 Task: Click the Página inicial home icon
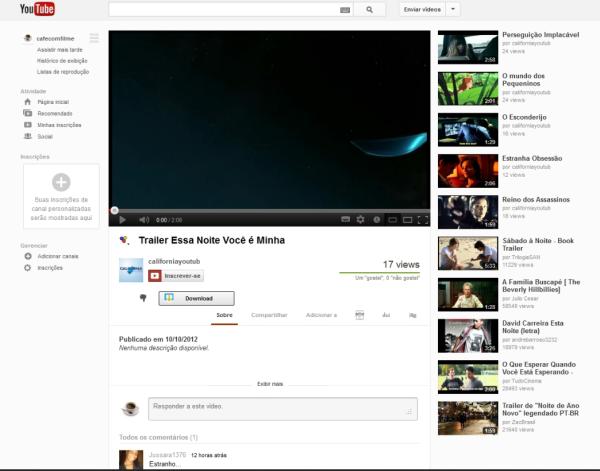pyautogui.click(x=28, y=102)
